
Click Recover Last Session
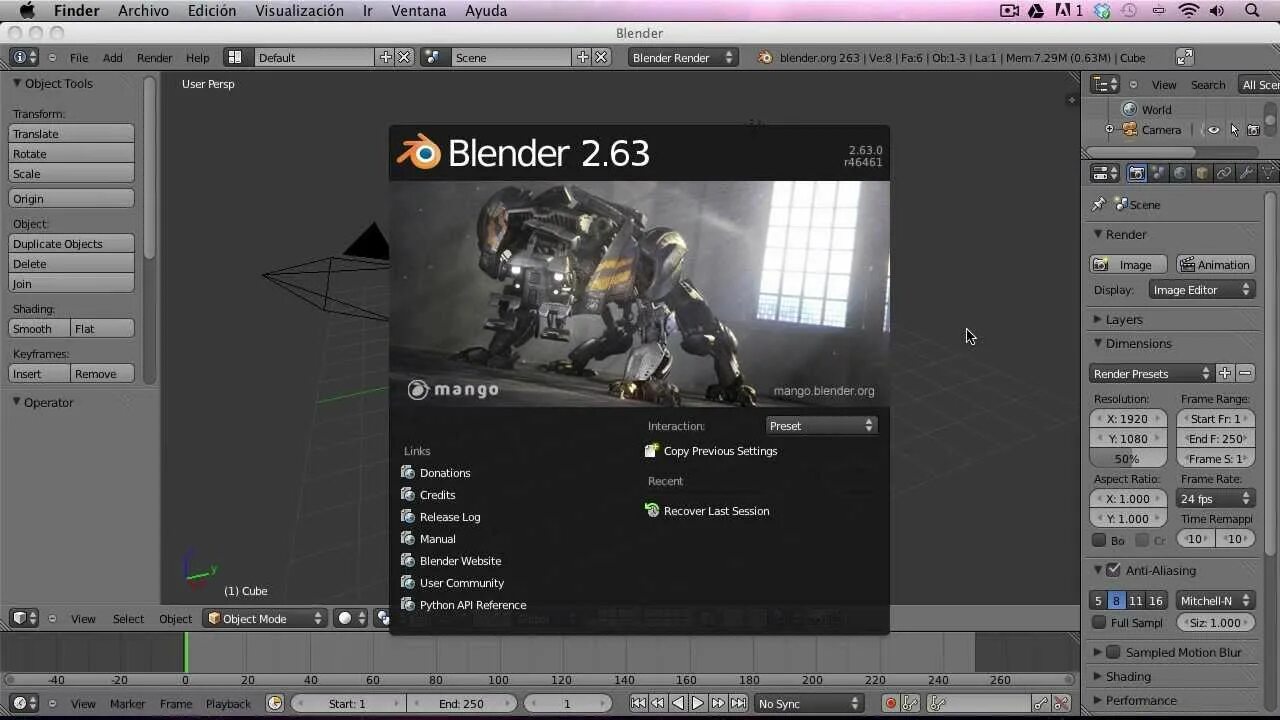click(717, 511)
